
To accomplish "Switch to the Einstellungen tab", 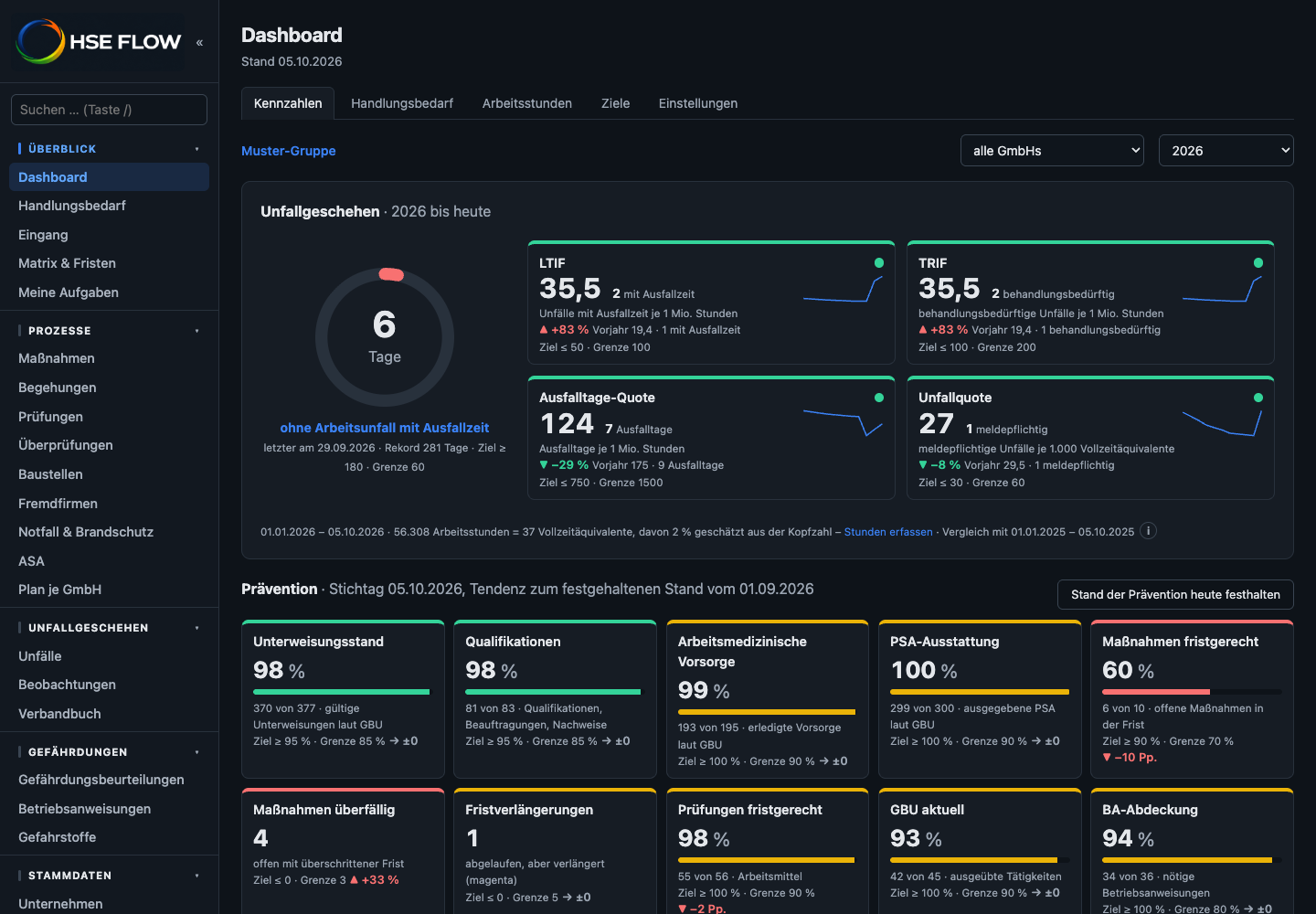I will [x=698, y=103].
